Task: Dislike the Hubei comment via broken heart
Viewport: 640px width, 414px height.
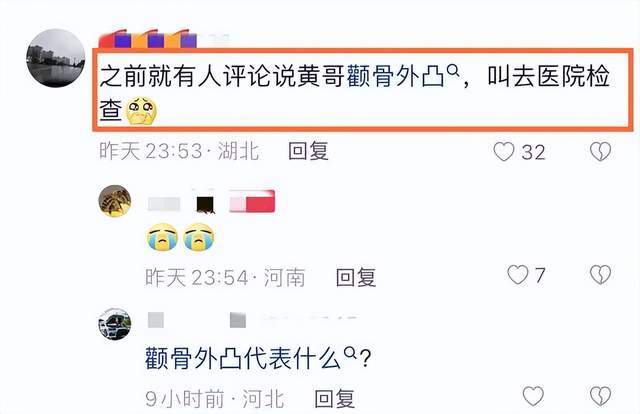Action: (600, 151)
